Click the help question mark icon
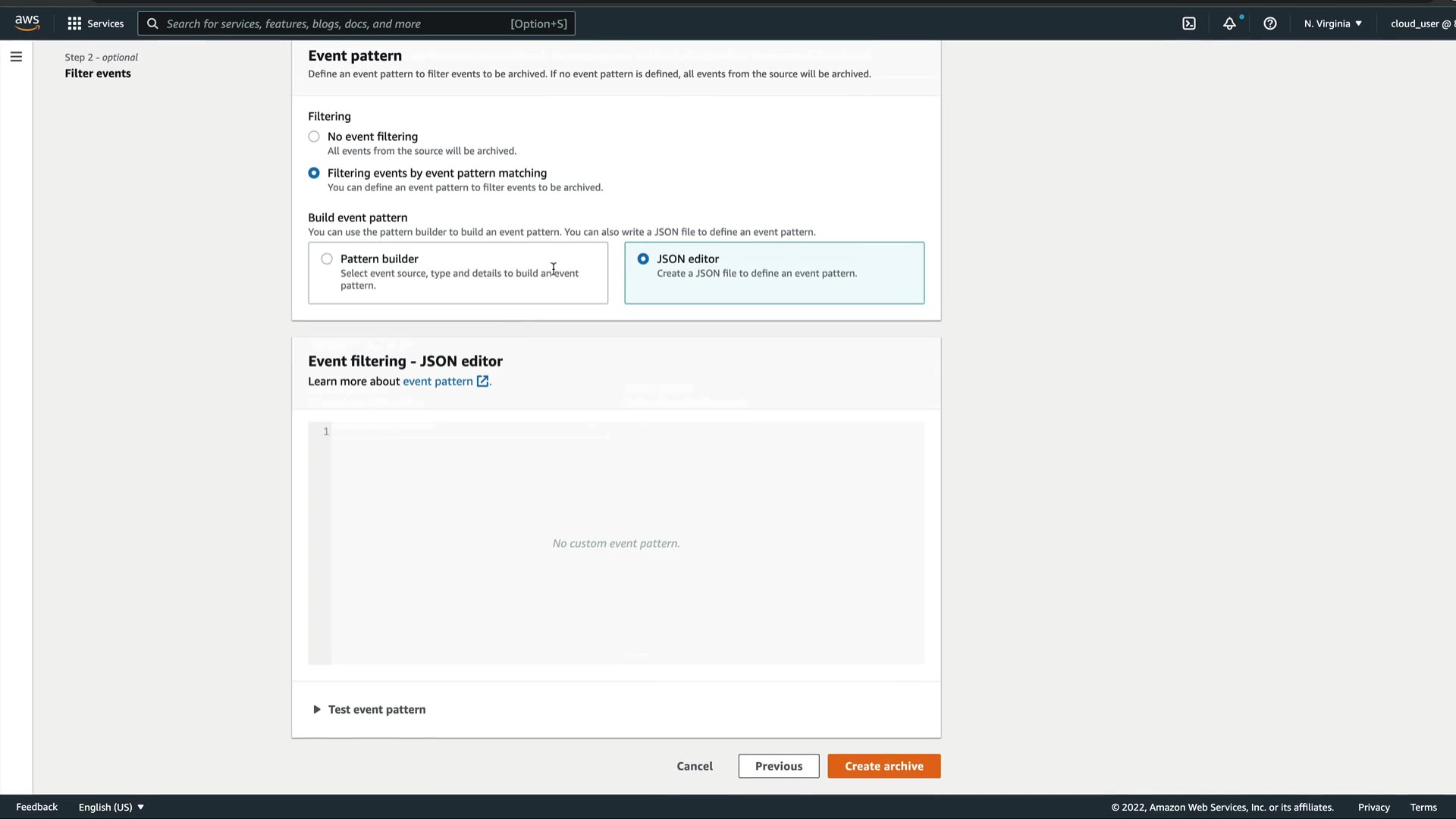The image size is (1456, 819). point(1270,24)
